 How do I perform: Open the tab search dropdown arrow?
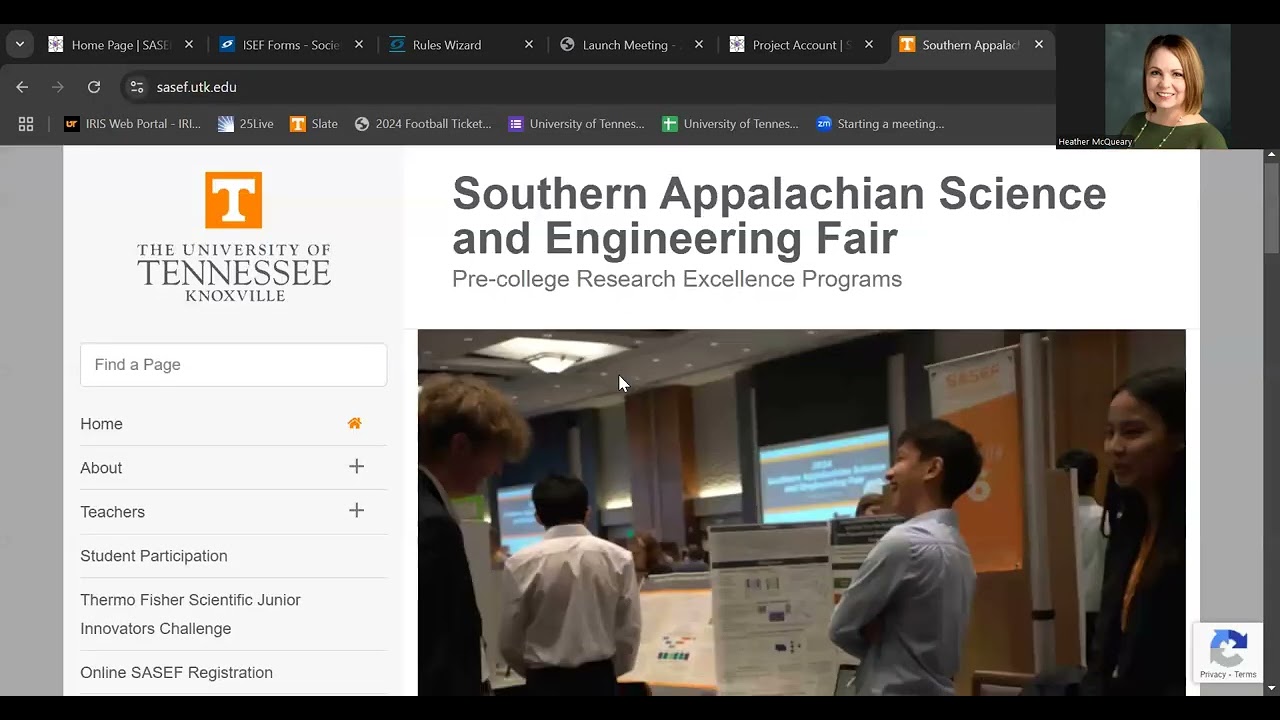pos(20,45)
